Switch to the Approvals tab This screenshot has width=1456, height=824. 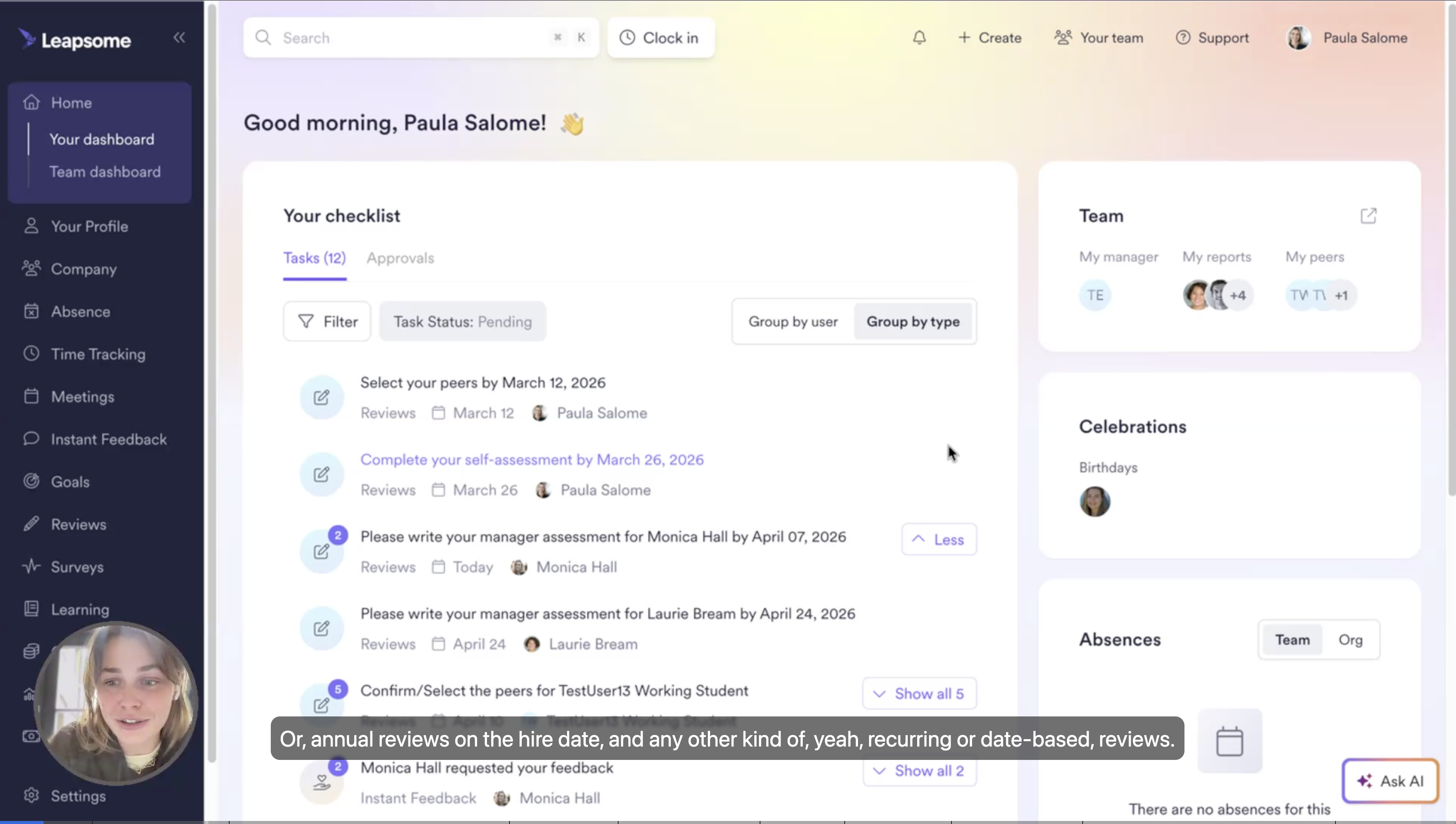point(400,258)
